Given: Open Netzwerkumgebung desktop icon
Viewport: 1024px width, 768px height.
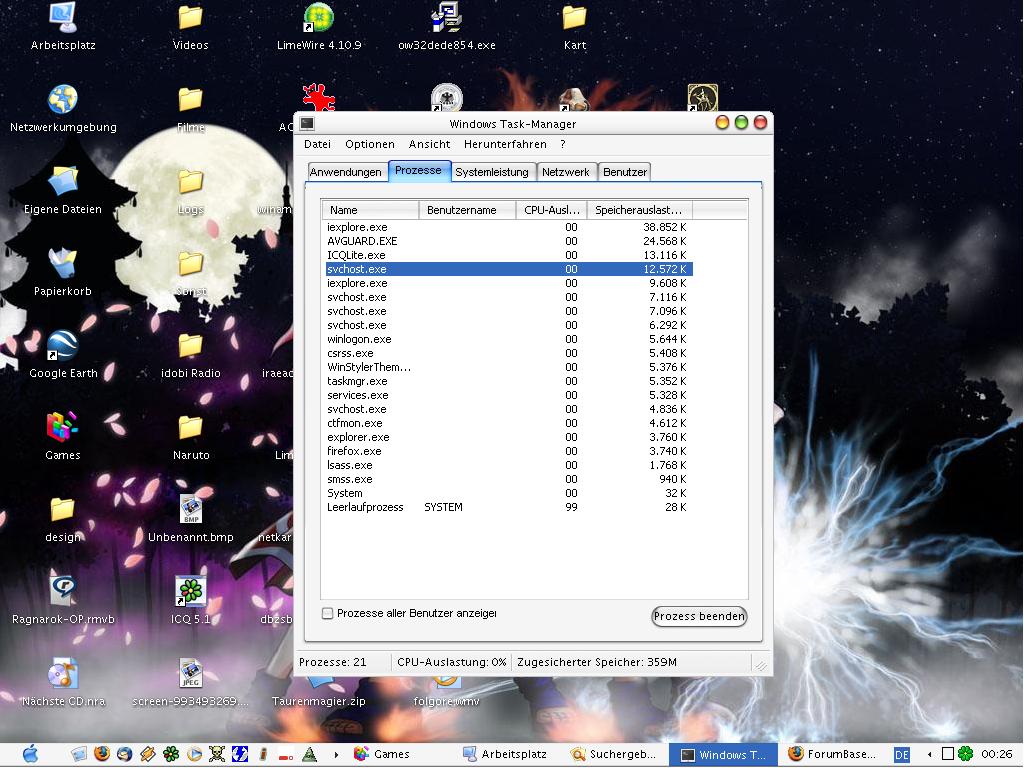Looking at the screenshot, I should pos(63,108).
